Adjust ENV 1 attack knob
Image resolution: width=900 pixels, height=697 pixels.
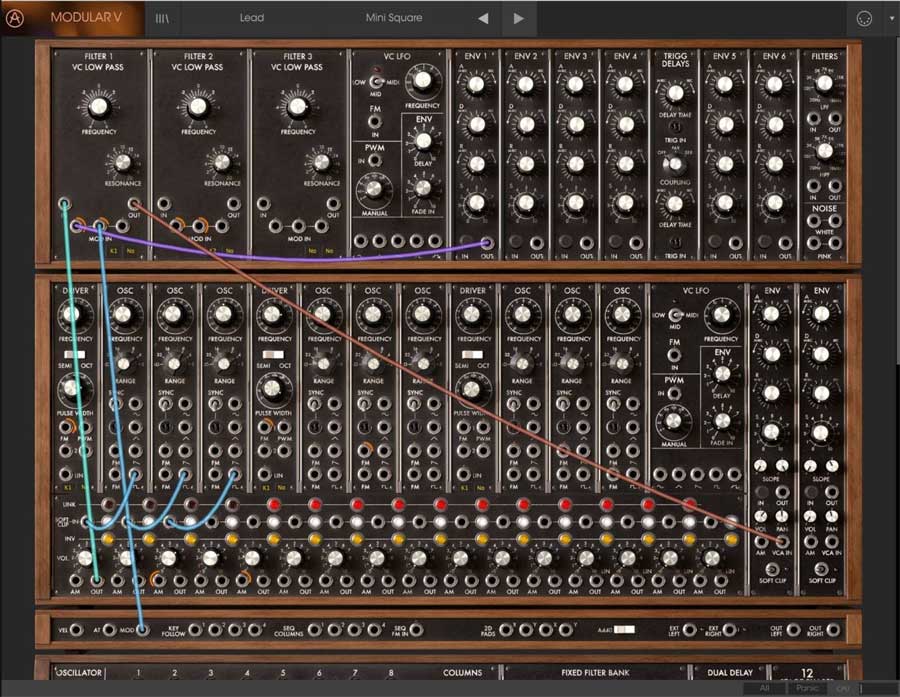(476, 85)
